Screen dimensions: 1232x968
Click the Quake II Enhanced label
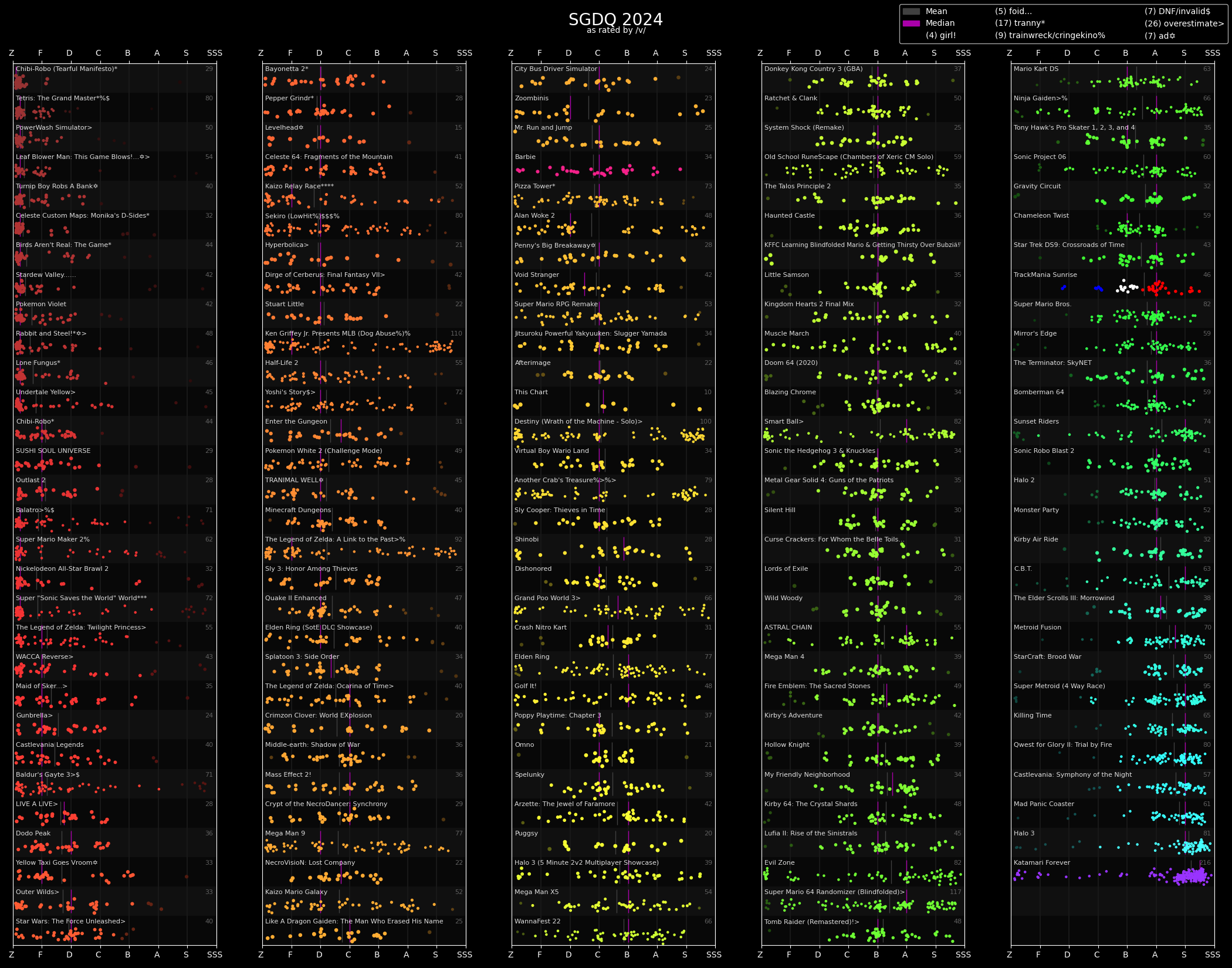click(x=296, y=598)
